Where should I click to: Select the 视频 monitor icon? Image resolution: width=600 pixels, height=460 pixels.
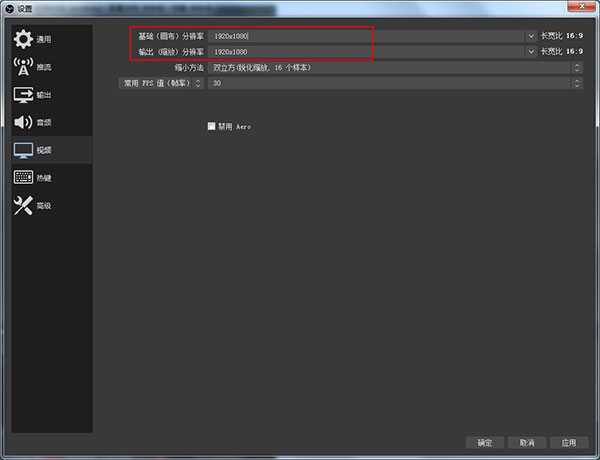pos(23,150)
